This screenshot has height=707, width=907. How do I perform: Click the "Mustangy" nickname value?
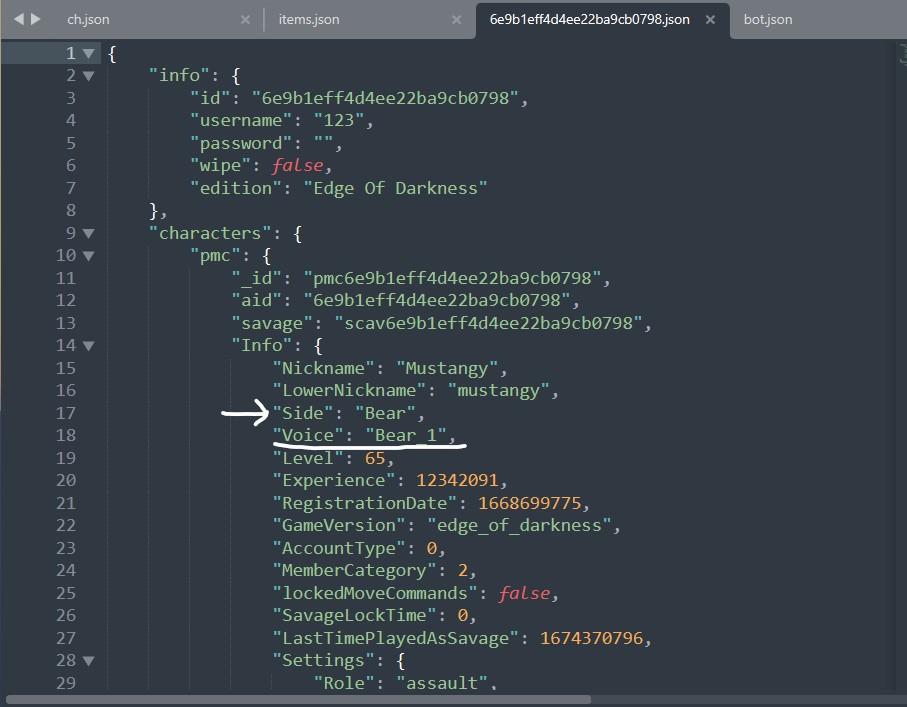tap(447, 369)
